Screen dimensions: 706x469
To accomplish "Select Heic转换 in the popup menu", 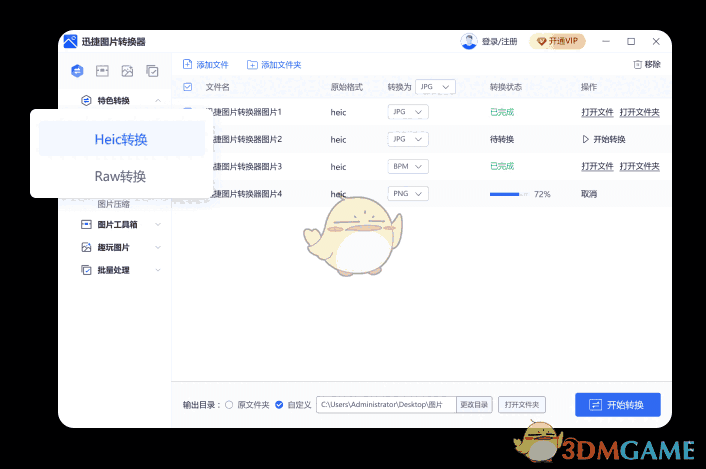I will [122, 139].
